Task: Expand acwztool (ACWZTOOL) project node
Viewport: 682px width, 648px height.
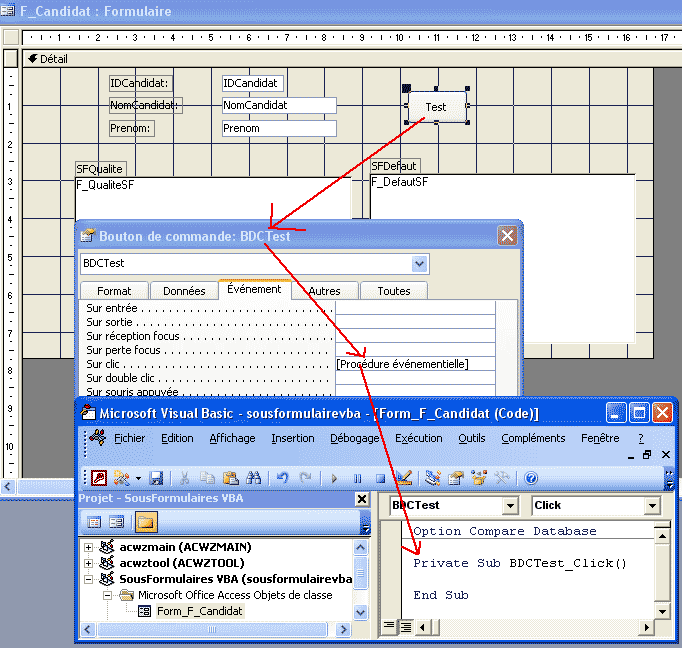Action: pyautogui.click(x=88, y=563)
